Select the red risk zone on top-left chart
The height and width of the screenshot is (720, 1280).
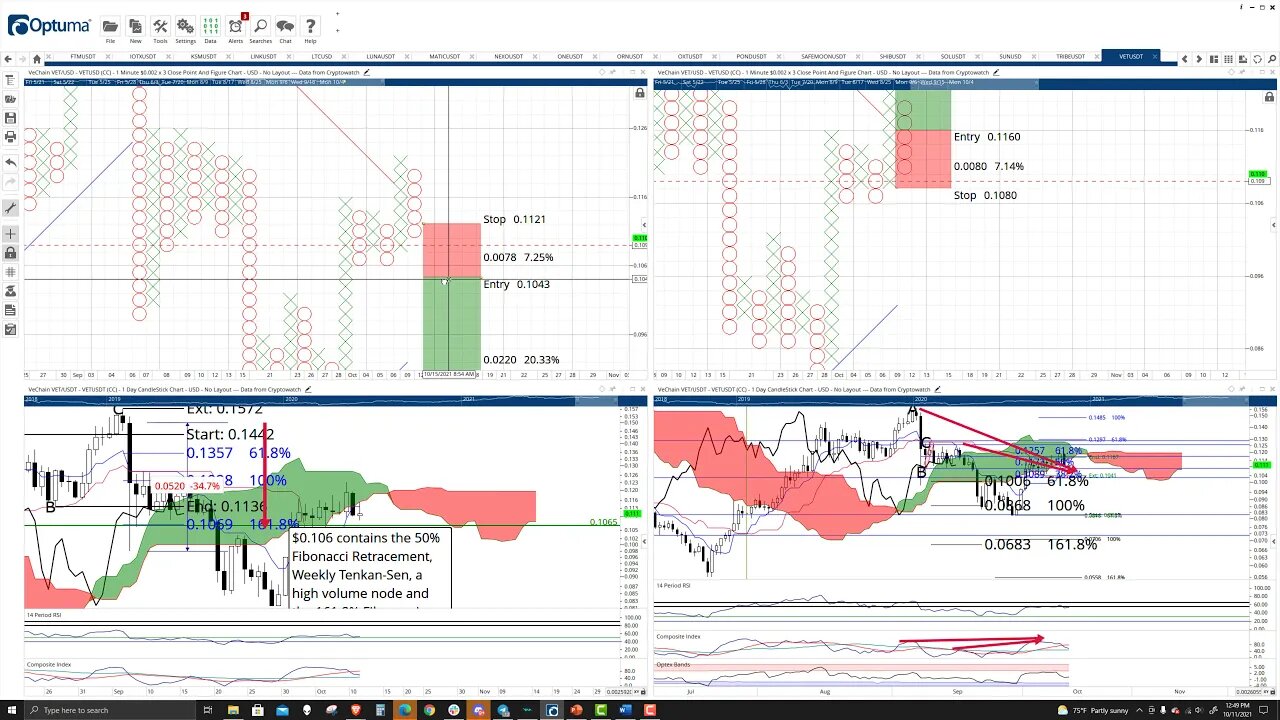point(451,250)
